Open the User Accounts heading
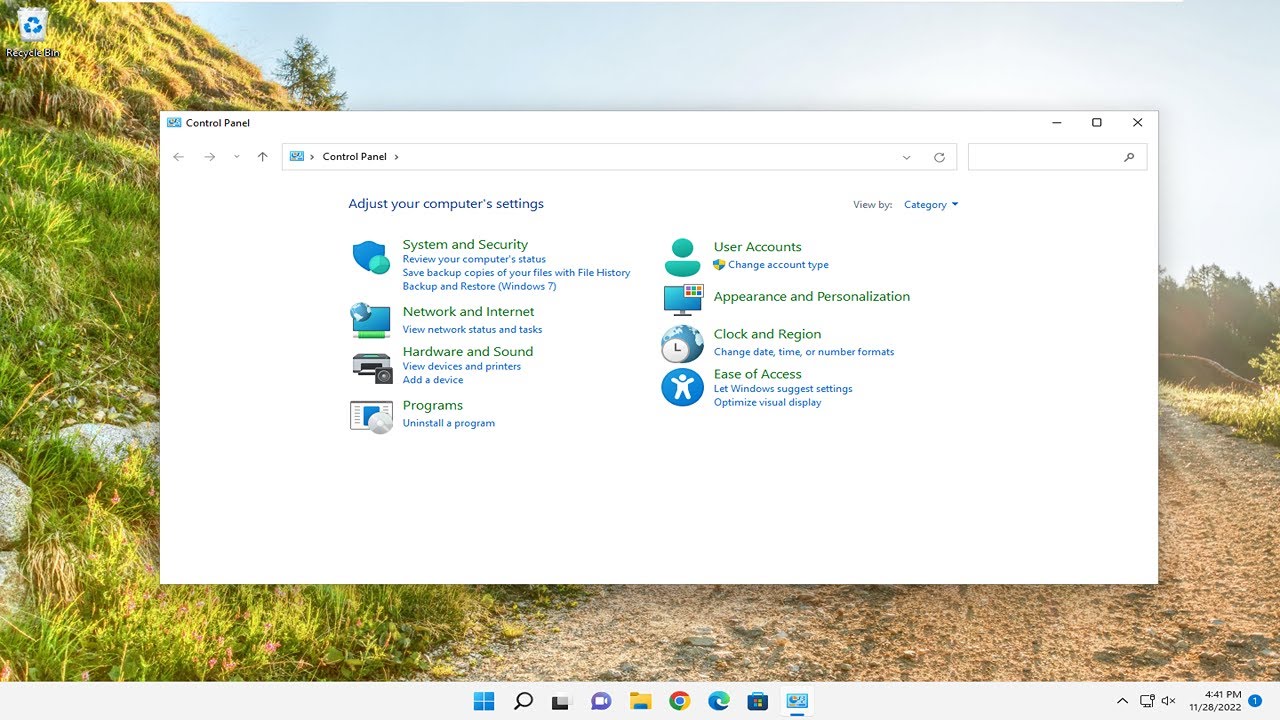1280x720 pixels. click(757, 247)
